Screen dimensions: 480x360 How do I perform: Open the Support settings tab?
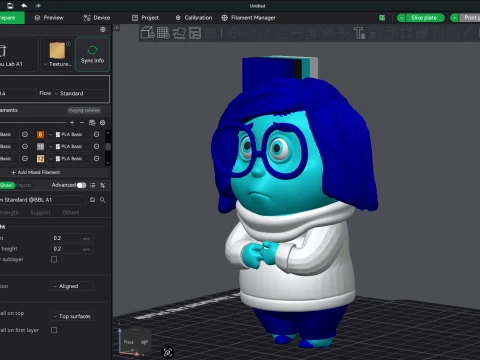[x=41, y=213]
